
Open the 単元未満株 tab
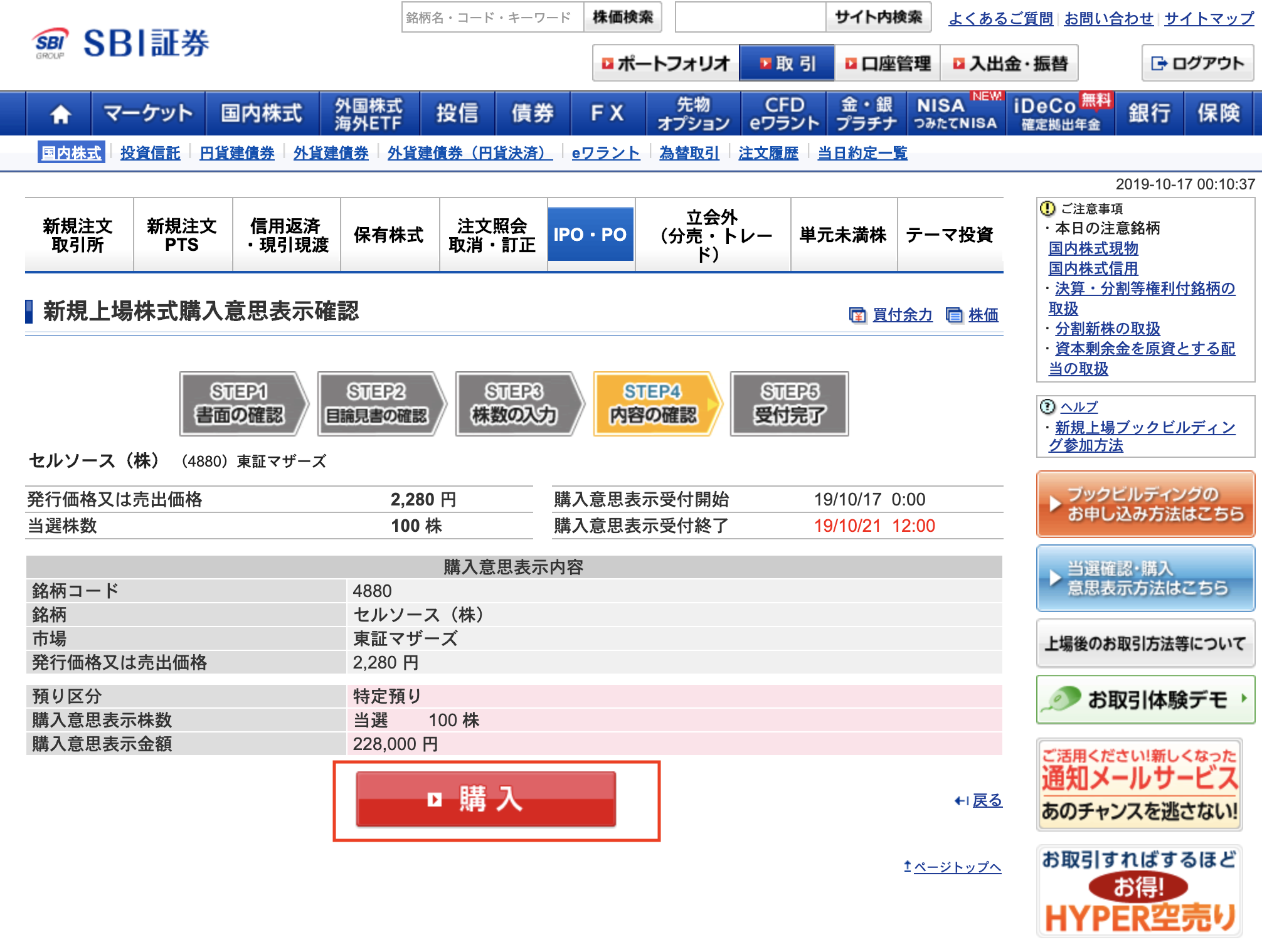(x=844, y=235)
